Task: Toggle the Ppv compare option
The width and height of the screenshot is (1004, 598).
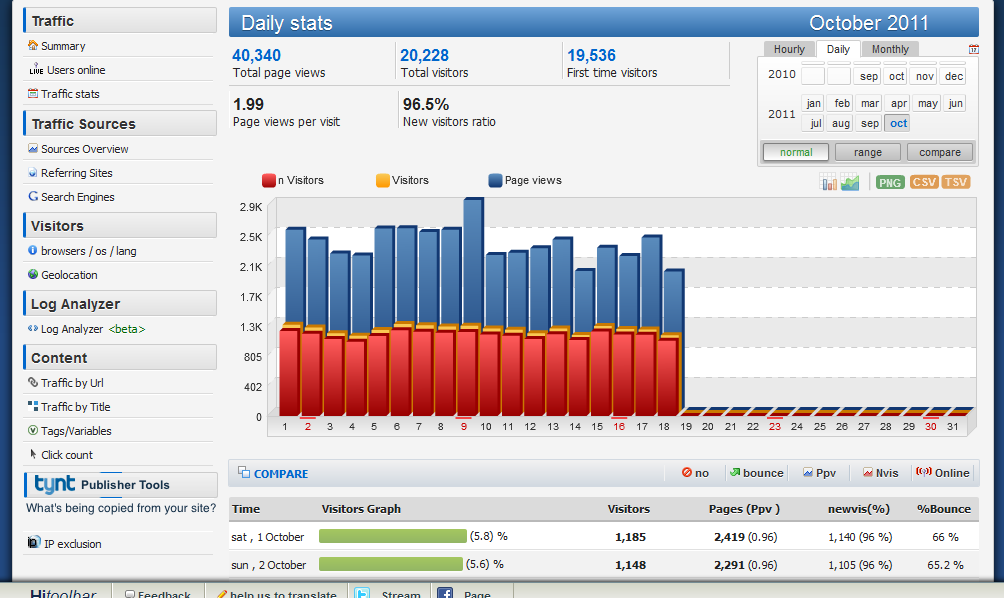Action: [x=820, y=473]
